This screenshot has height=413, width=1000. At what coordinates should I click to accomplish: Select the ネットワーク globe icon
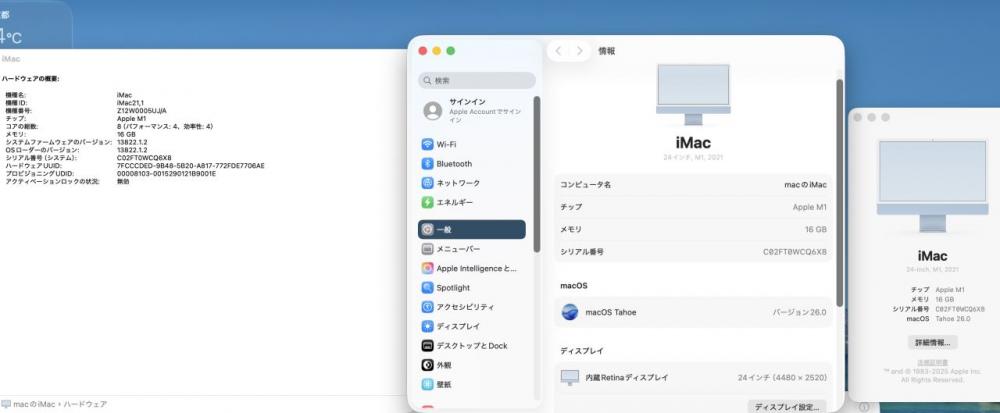427,183
